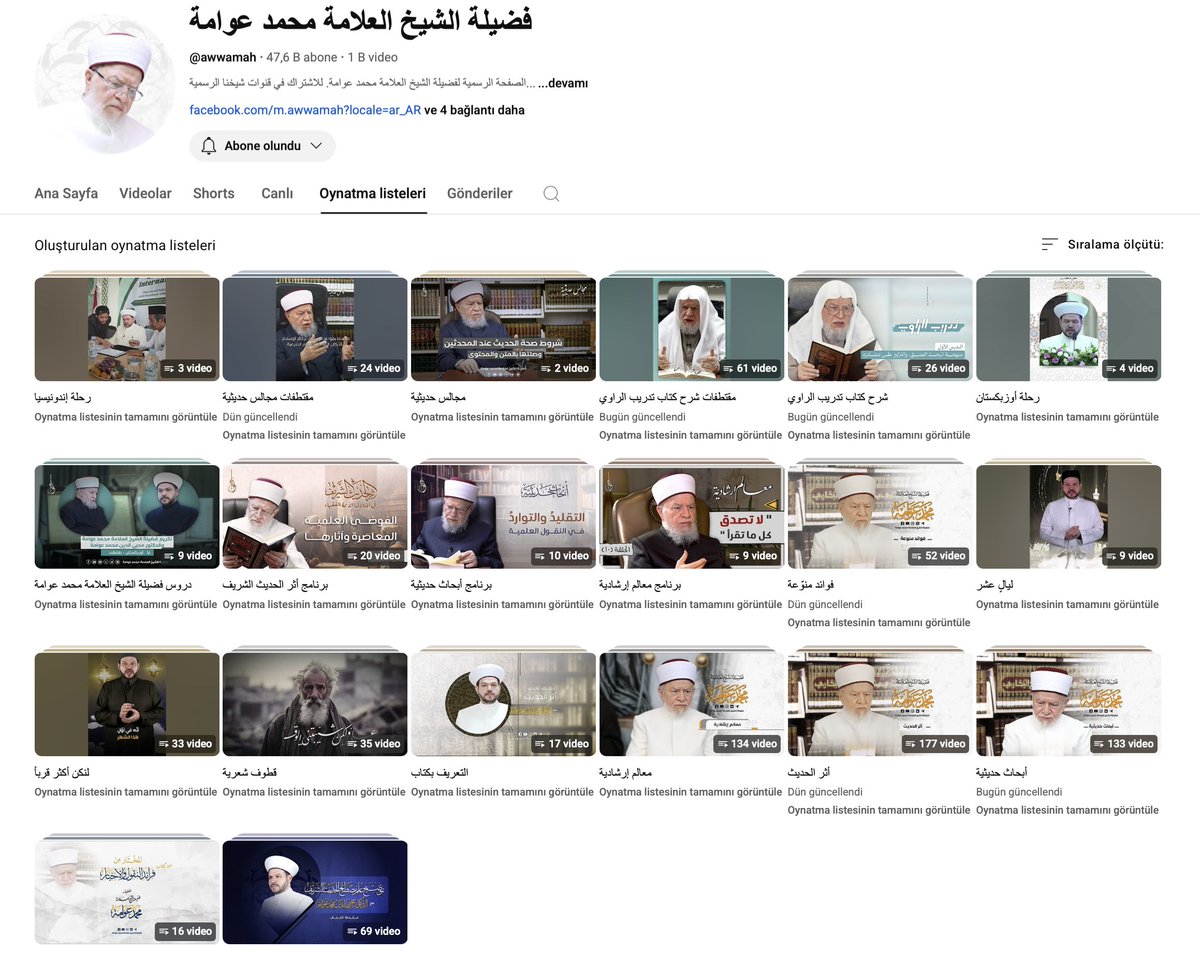Viewport: 1200px width, 953px height.
Task: Open the 33 video playlist thumbnail
Action: pyautogui.click(x=127, y=704)
